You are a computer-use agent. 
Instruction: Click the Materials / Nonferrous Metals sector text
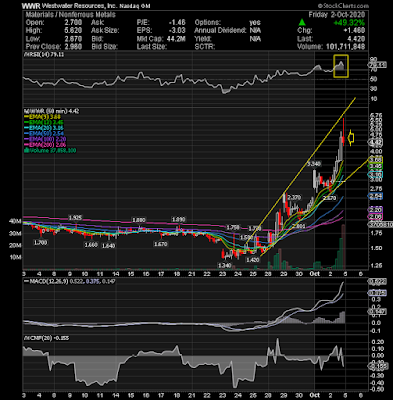[x=71, y=15]
